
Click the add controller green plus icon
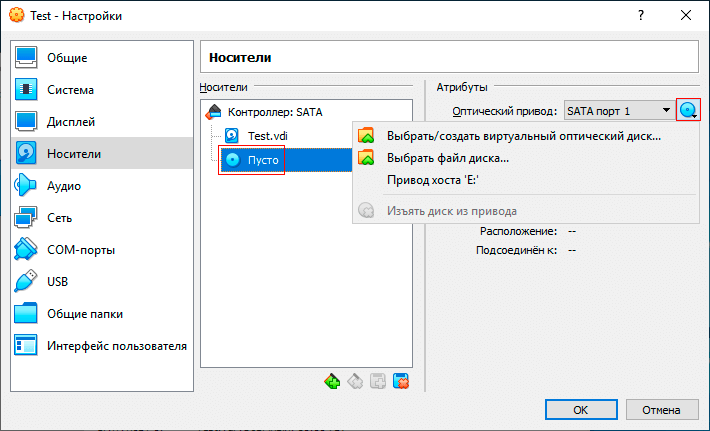click(x=332, y=382)
